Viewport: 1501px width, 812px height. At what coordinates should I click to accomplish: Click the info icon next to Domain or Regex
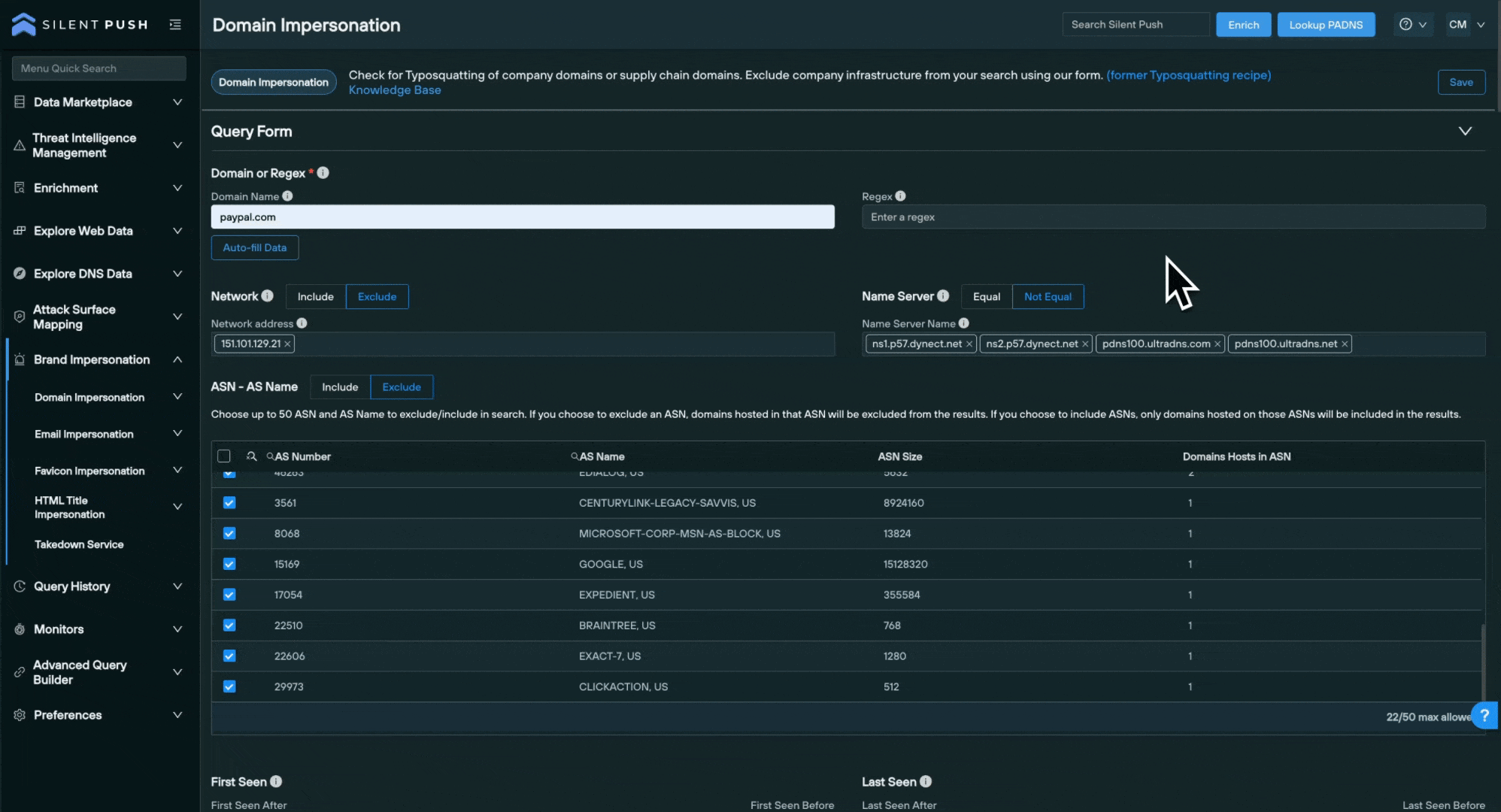323,173
